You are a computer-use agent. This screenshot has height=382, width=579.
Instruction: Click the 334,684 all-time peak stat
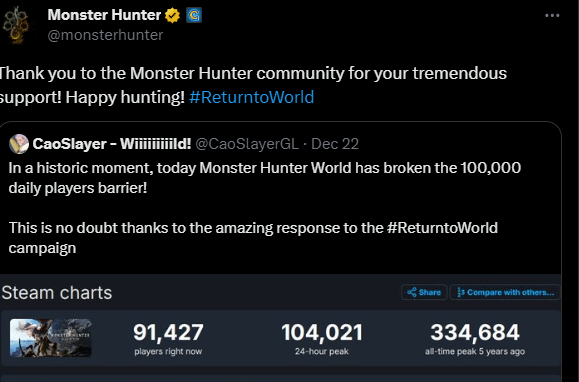click(x=475, y=338)
